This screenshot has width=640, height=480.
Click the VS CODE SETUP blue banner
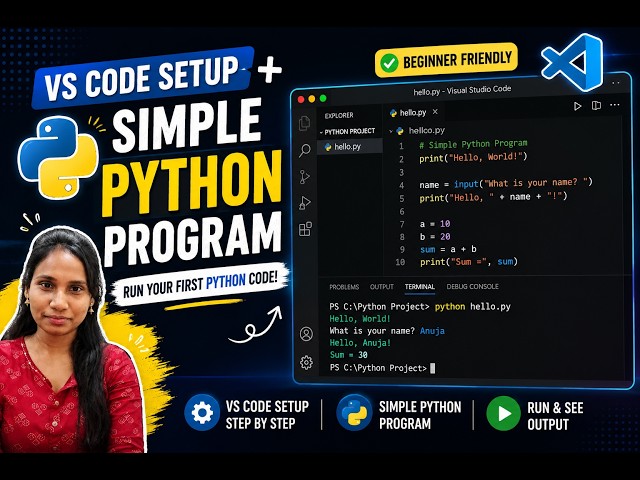pyautogui.click(x=143, y=78)
